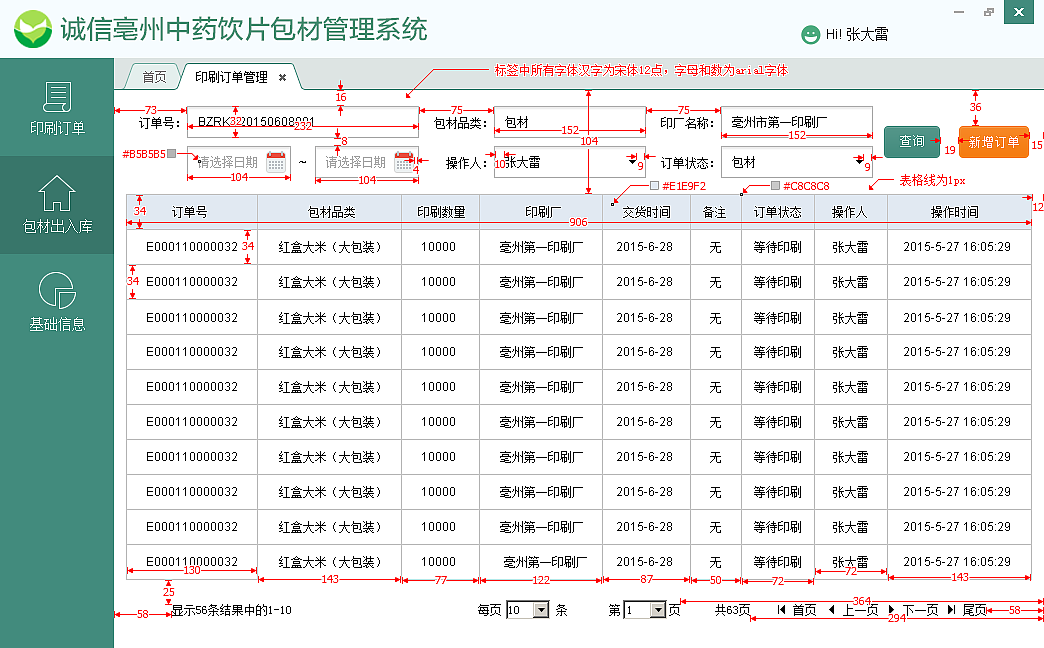The width and height of the screenshot is (1044, 648).
Task: Click the 共63页 total pages text
Action: coord(732,609)
